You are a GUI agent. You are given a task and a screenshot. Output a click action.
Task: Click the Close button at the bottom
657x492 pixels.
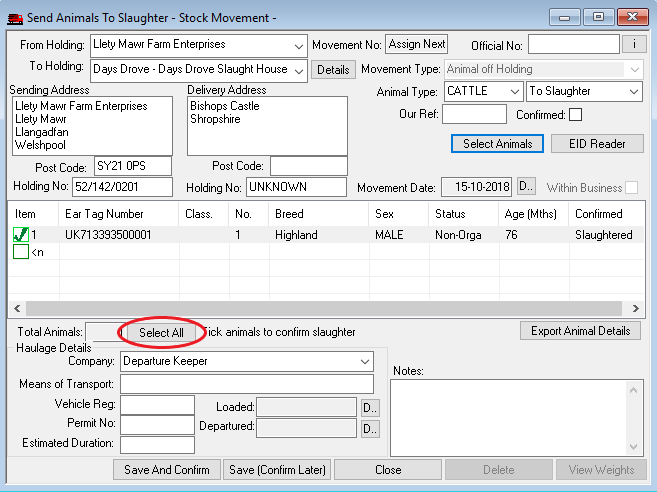pos(388,469)
